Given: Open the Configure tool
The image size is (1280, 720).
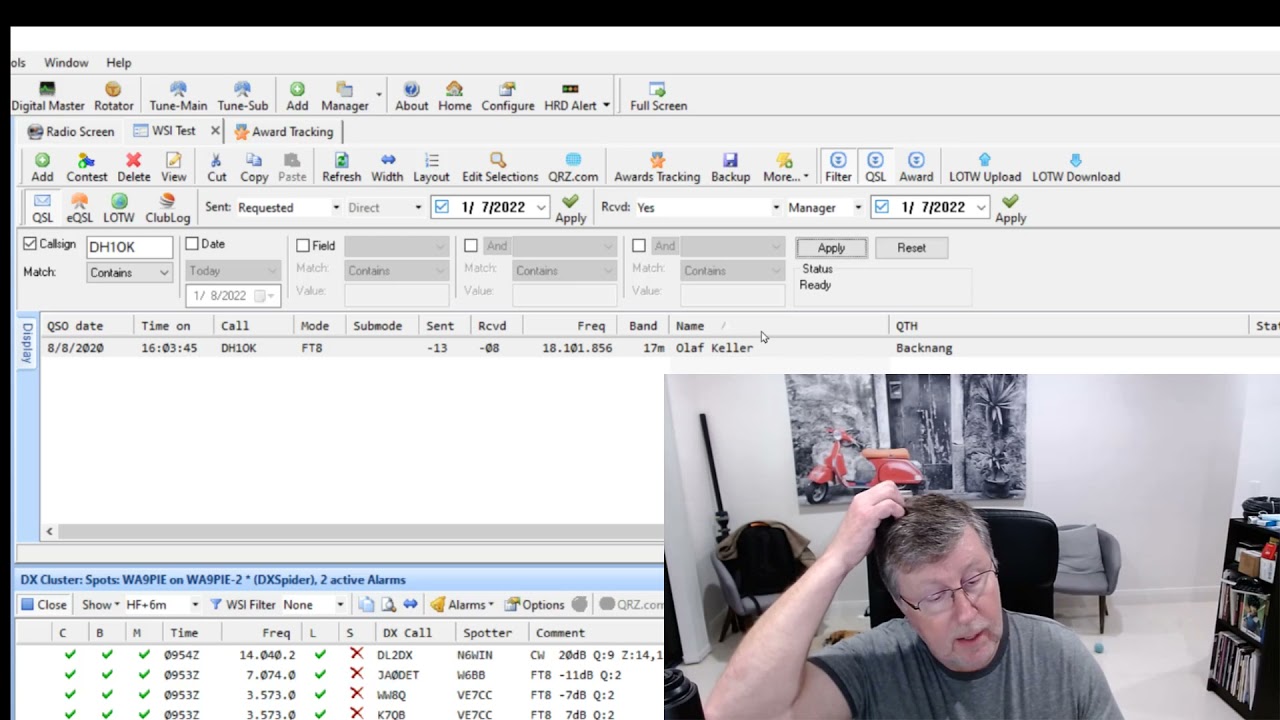Looking at the screenshot, I should click(x=508, y=96).
